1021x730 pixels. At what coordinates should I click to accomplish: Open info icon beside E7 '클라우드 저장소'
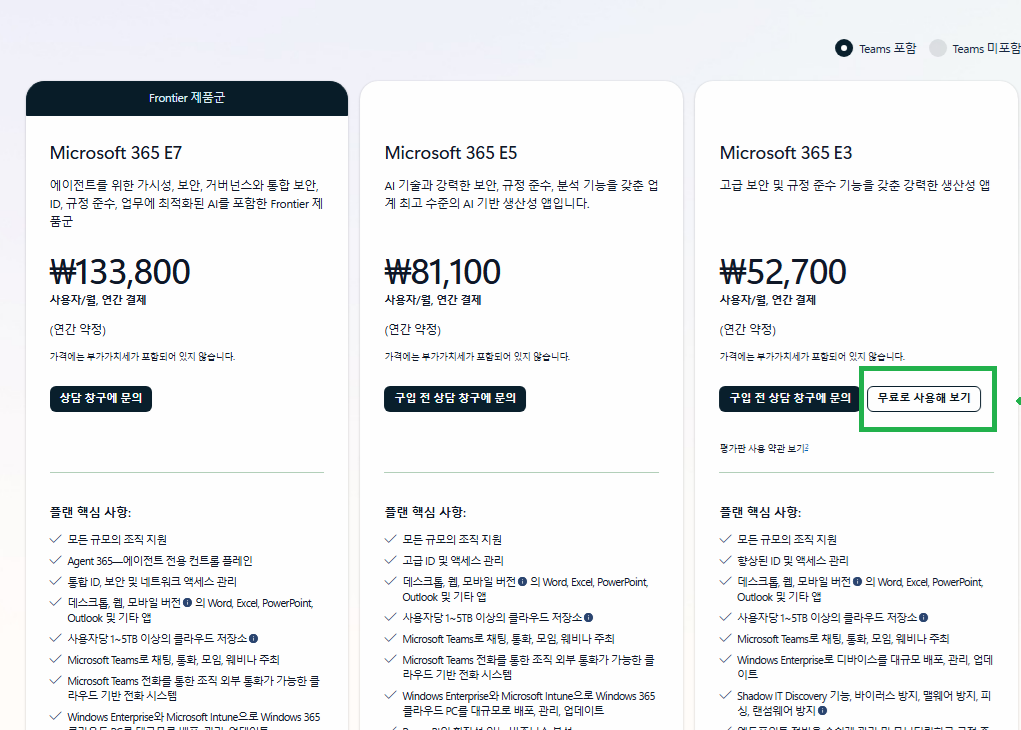(253, 638)
